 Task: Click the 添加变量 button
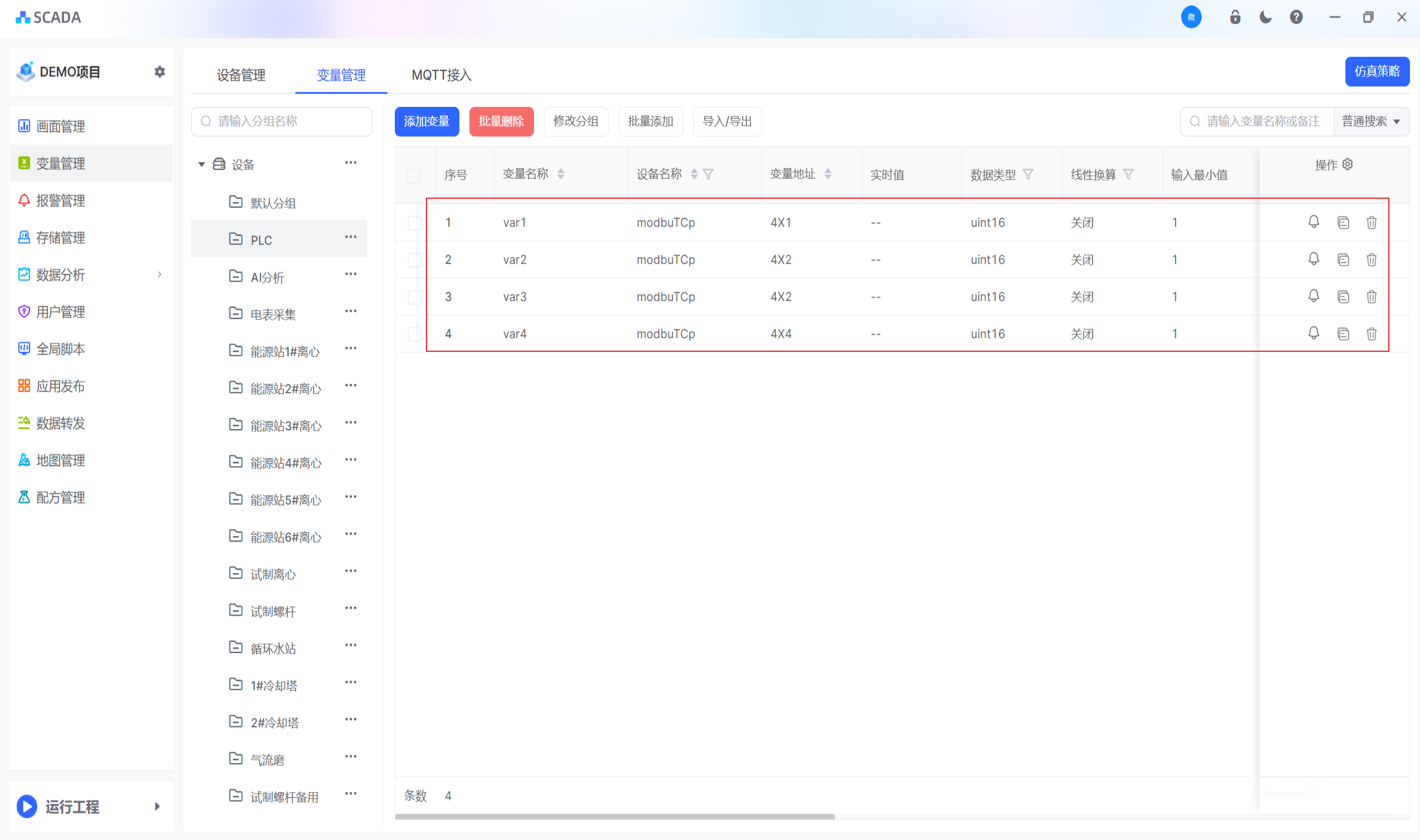coord(427,121)
